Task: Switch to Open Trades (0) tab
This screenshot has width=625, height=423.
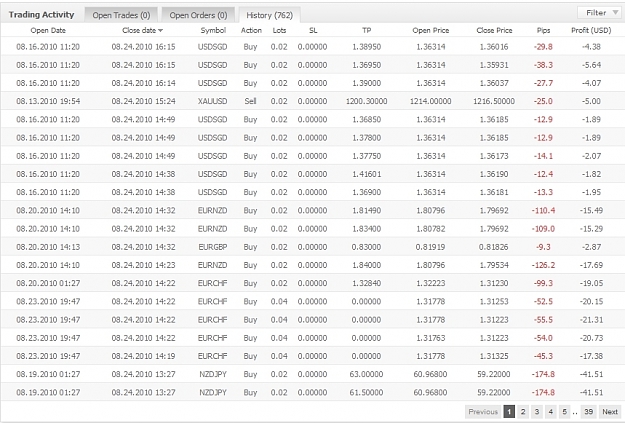Action: 121,15
